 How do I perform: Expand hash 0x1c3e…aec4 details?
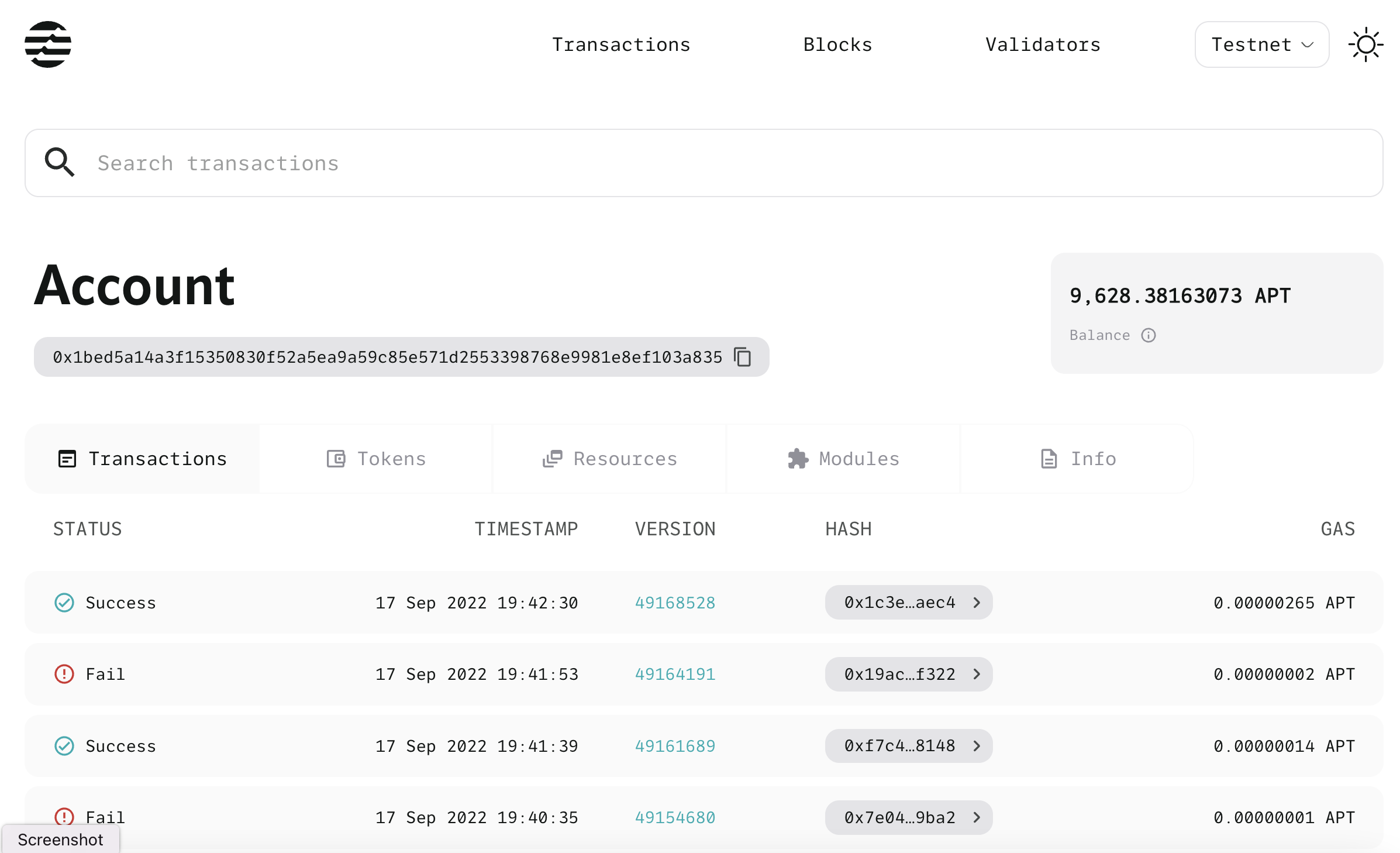[x=977, y=601]
